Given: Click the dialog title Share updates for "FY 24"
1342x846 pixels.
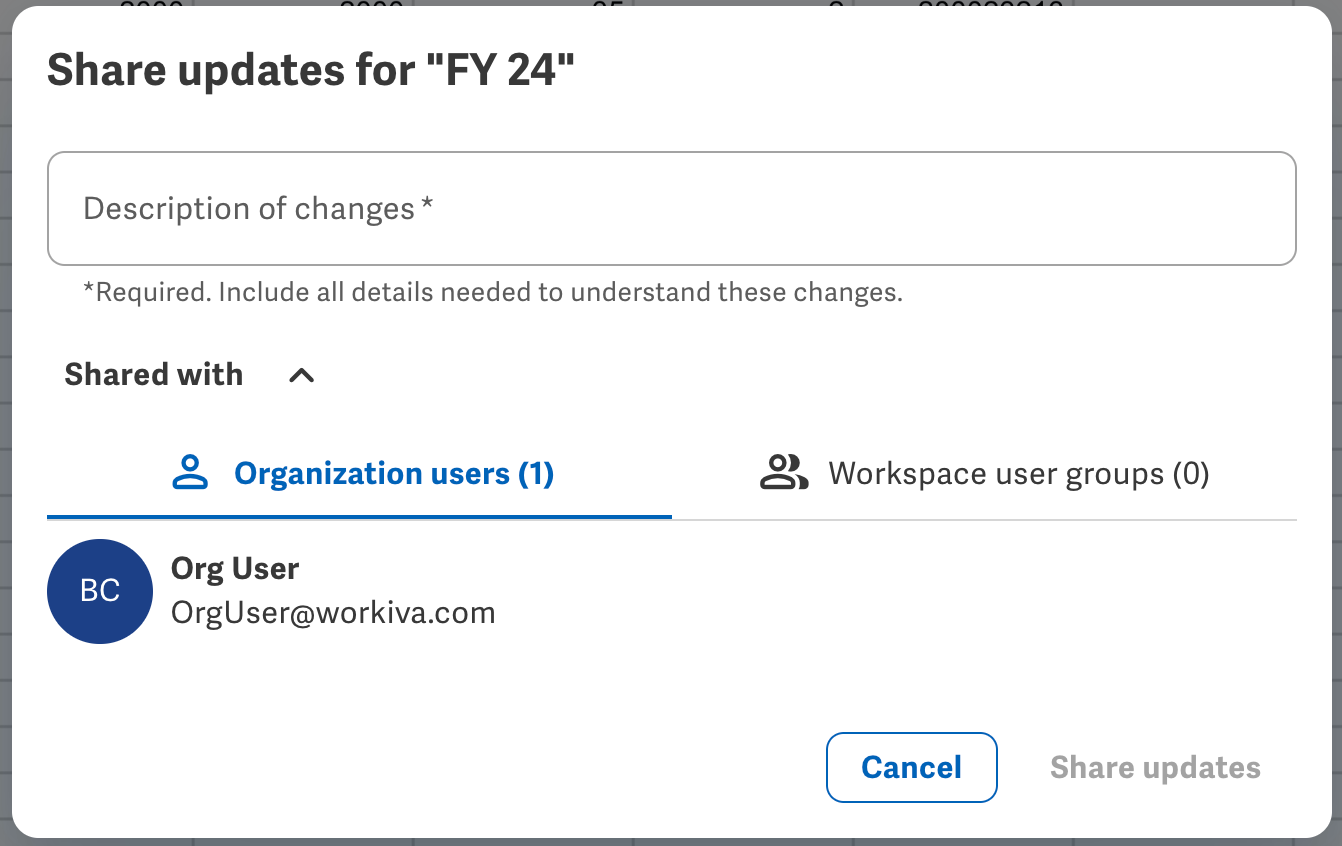Looking at the screenshot, I should [x=312, y=71].
